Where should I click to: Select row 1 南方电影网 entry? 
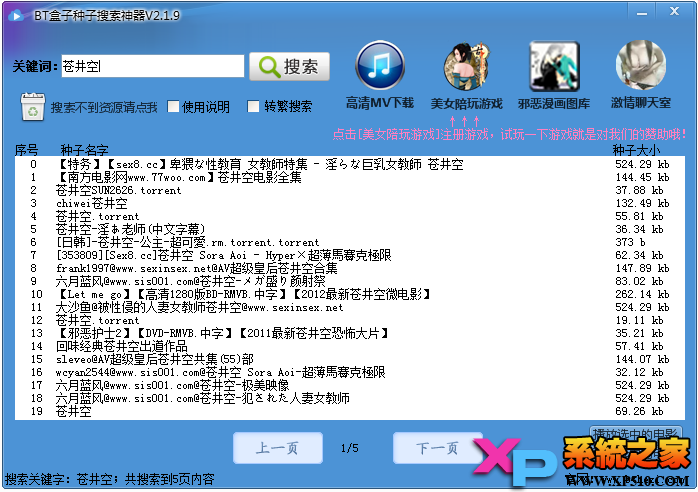pyautogui.click(x=350, y=177)
